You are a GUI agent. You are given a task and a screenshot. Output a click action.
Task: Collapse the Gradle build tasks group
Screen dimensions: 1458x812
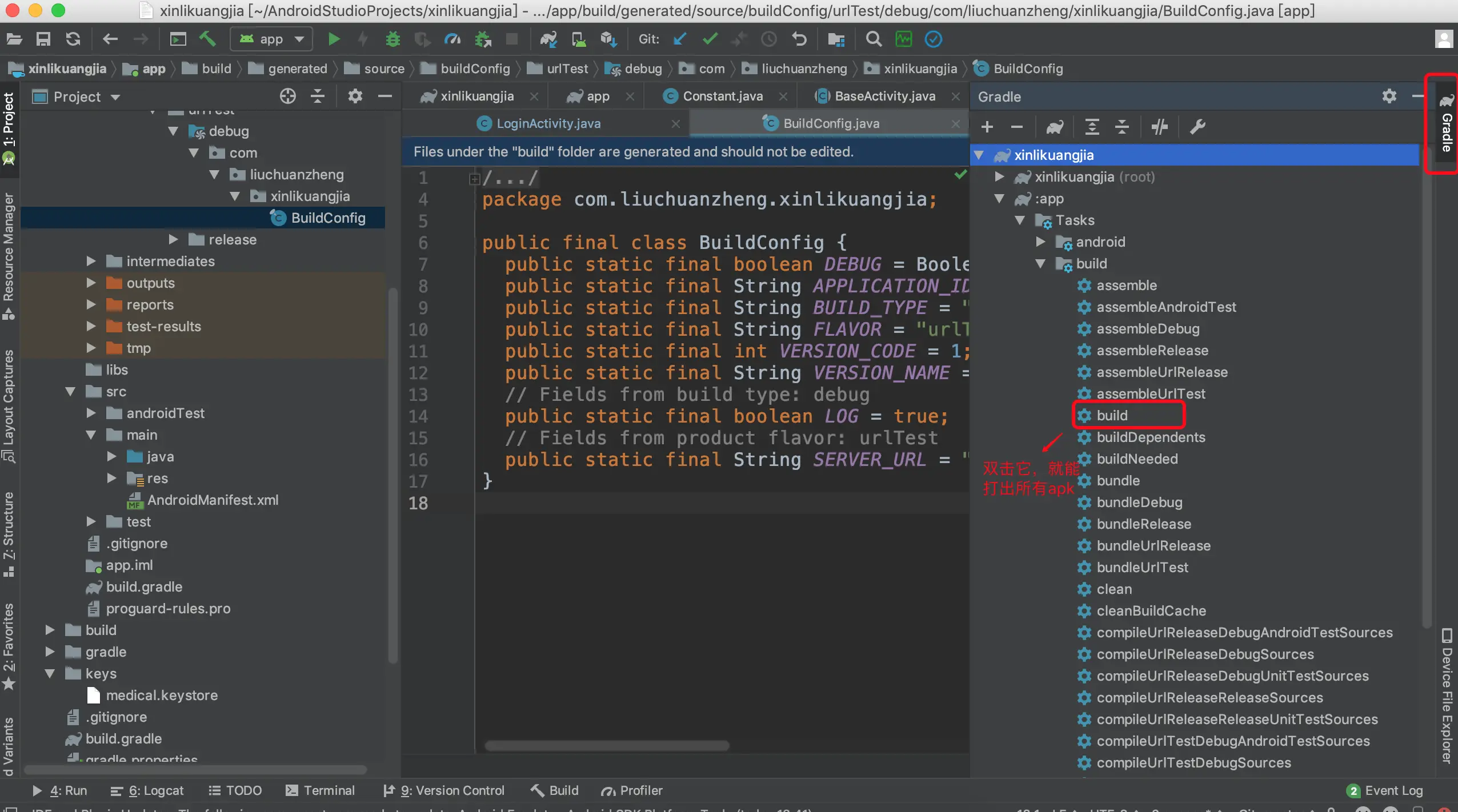pos(1040,264)
